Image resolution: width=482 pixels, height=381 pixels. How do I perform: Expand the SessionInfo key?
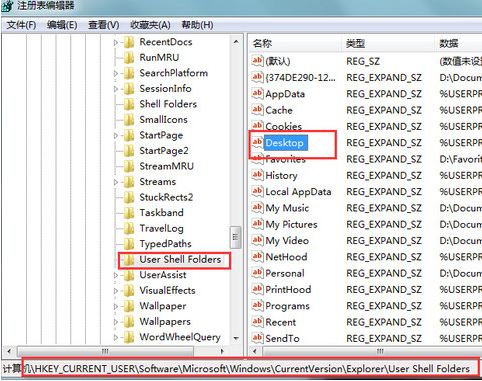tap(116, 89)
